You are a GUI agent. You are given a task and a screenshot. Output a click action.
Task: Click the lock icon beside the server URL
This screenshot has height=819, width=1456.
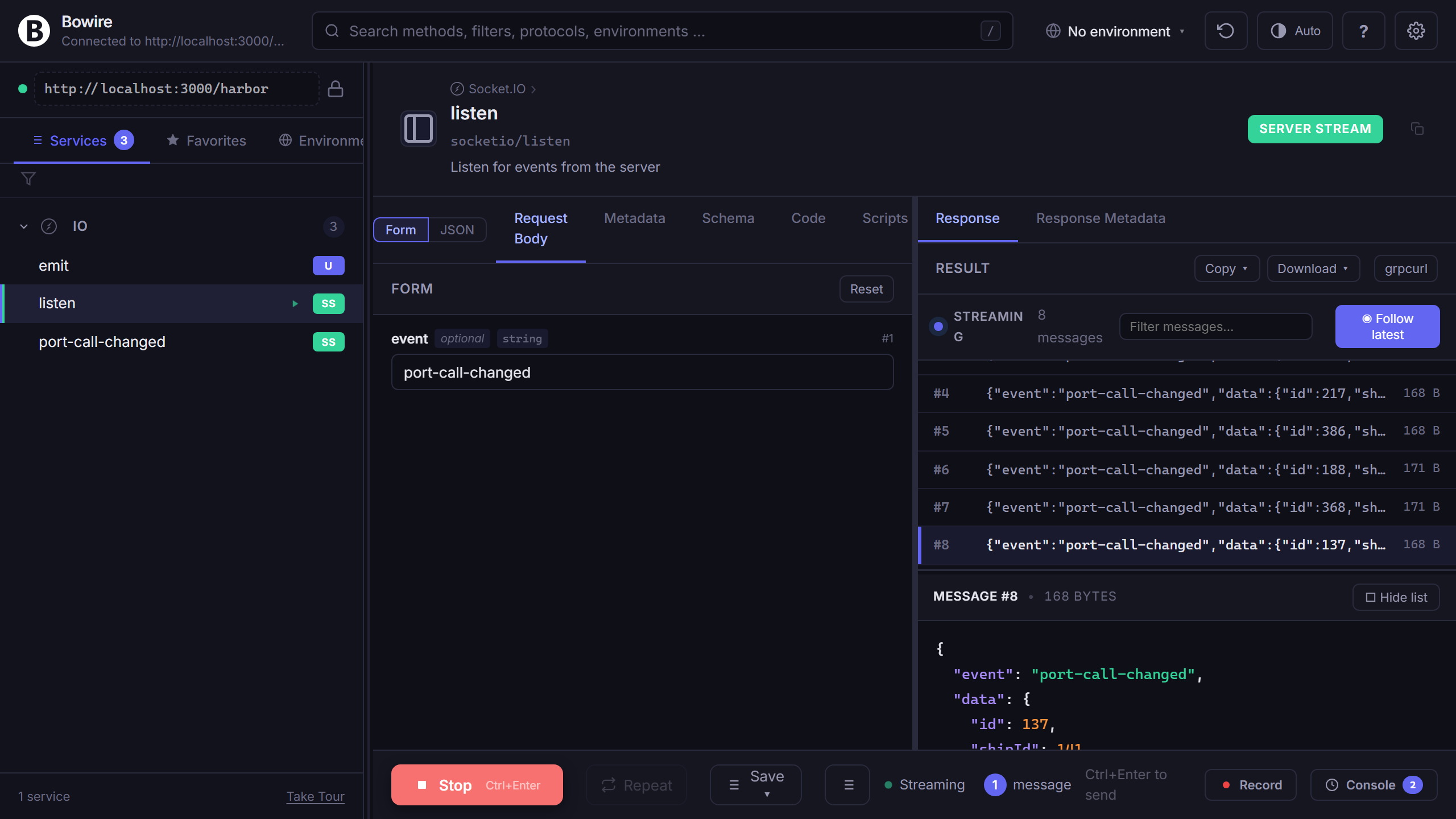(x=336, y=89)
